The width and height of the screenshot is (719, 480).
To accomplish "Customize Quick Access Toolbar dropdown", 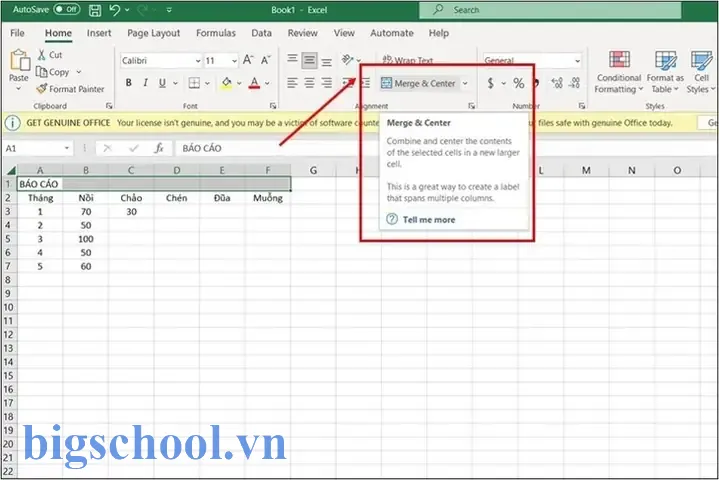I will 169,10.
